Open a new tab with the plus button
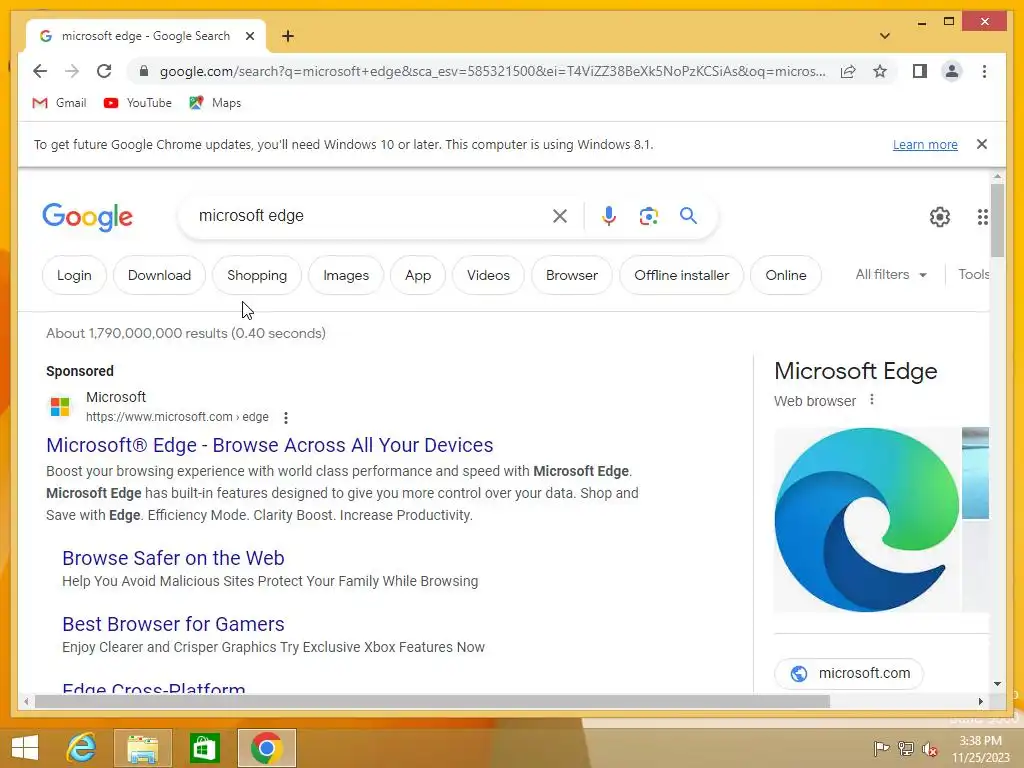This screenshot has height=768, width=1024. tap(288, 36)
